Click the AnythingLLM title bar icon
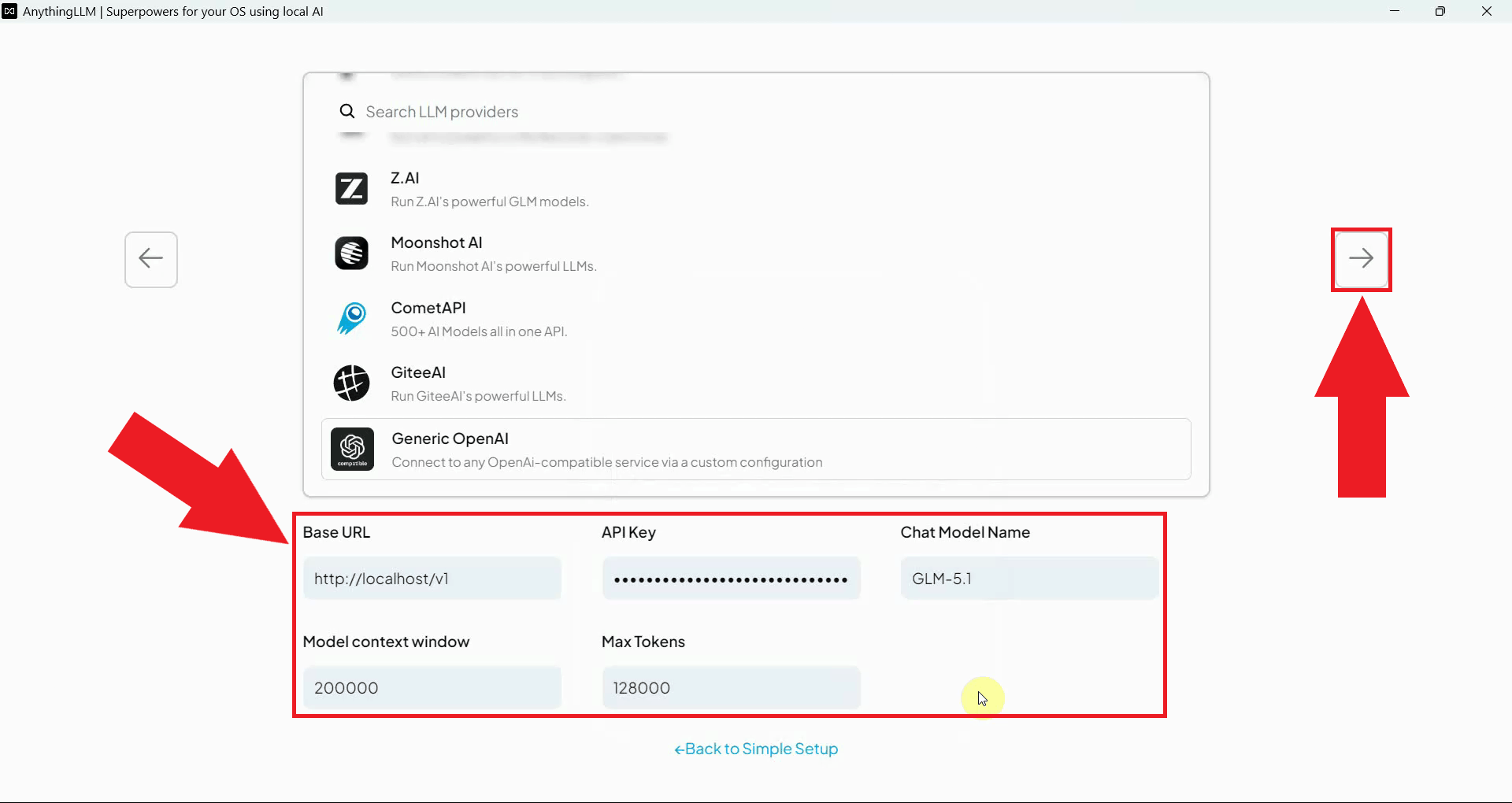 (9, 11)
